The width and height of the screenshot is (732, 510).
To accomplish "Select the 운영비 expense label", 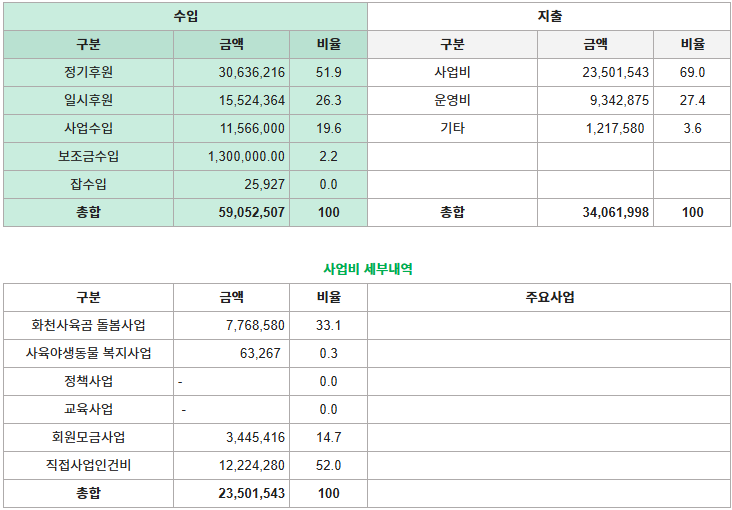I will pyautogui.click(x=452, y=100).
